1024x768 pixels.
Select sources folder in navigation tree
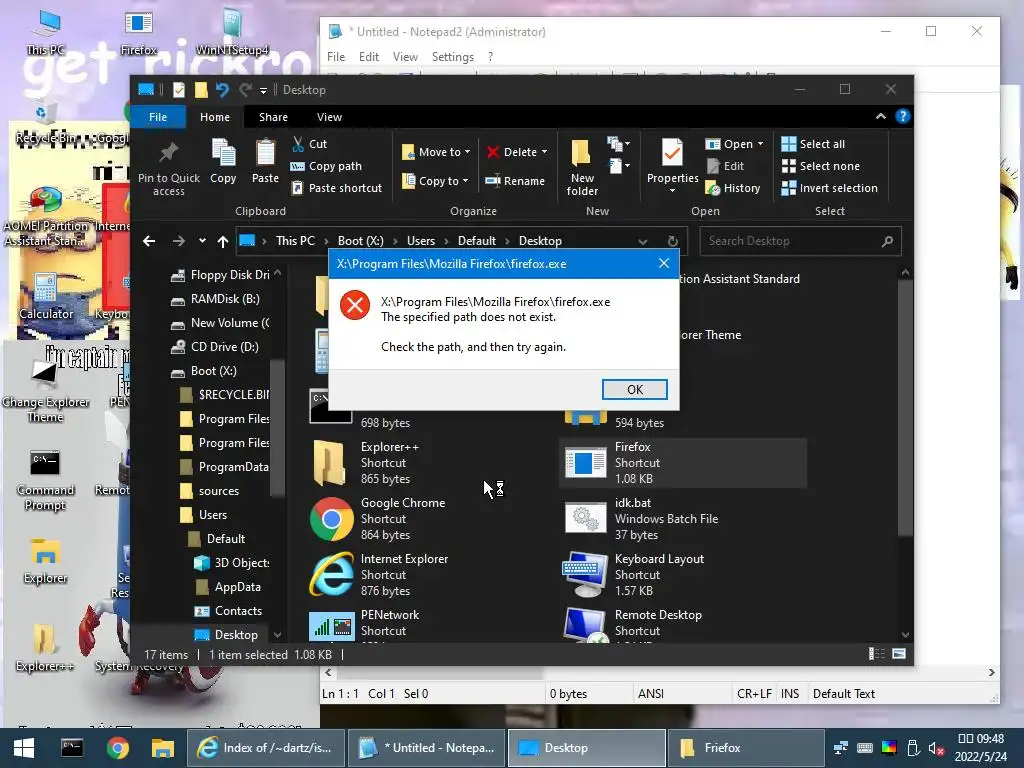218,491
